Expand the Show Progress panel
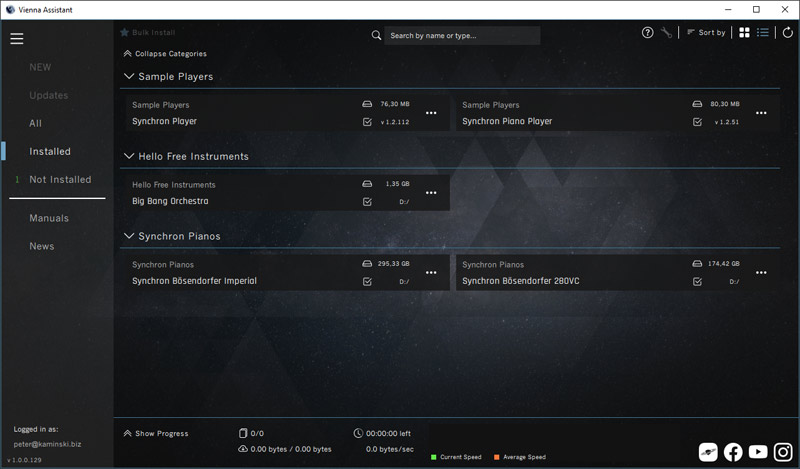 (156, 433)
